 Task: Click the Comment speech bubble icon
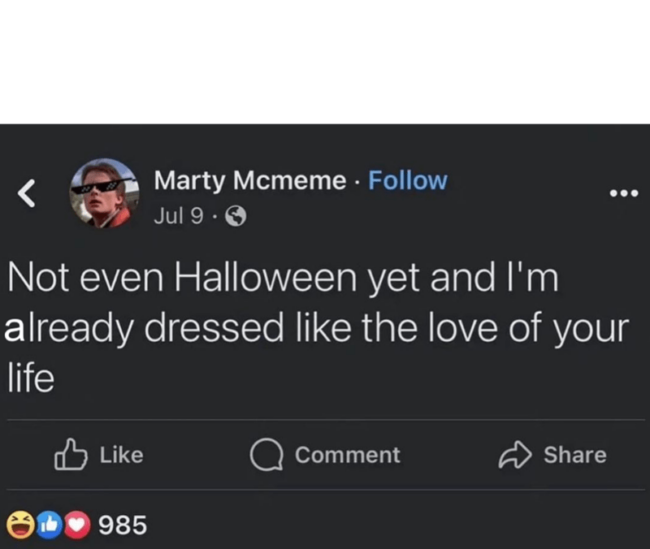[x=267, y=455]
